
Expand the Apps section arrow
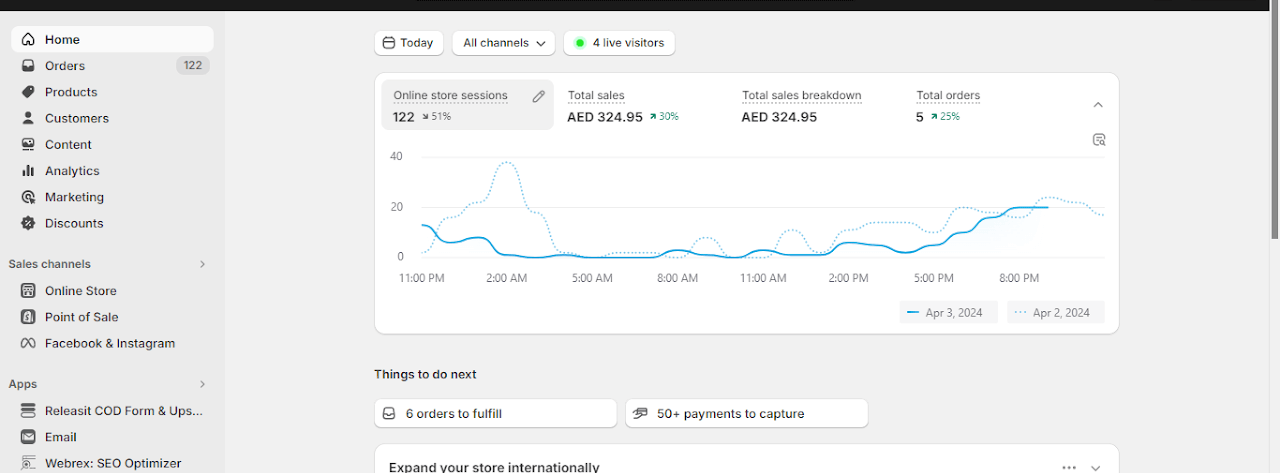tap(202, 384)
